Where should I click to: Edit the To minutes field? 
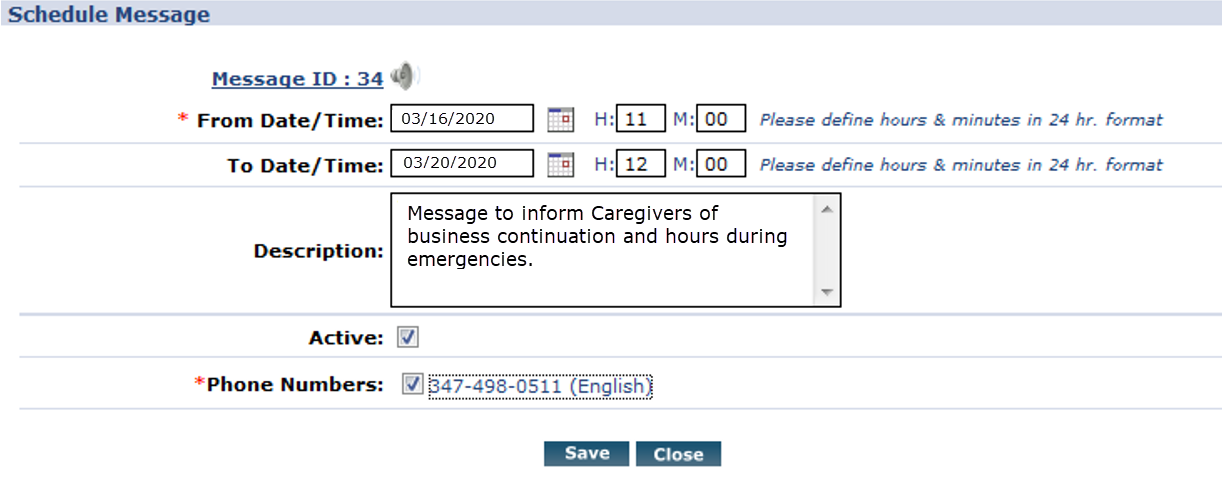coord(720,163)
